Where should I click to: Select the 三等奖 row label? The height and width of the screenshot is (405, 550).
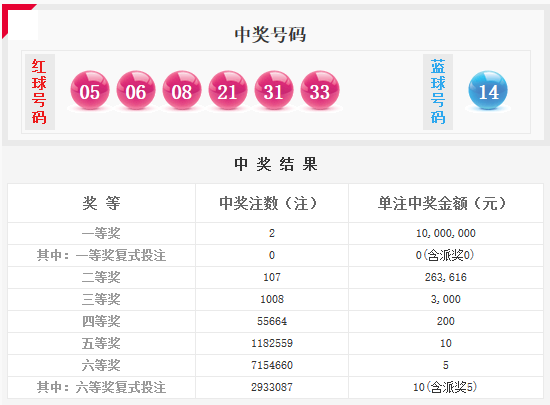pyautogui.click(x=101, y=299)
